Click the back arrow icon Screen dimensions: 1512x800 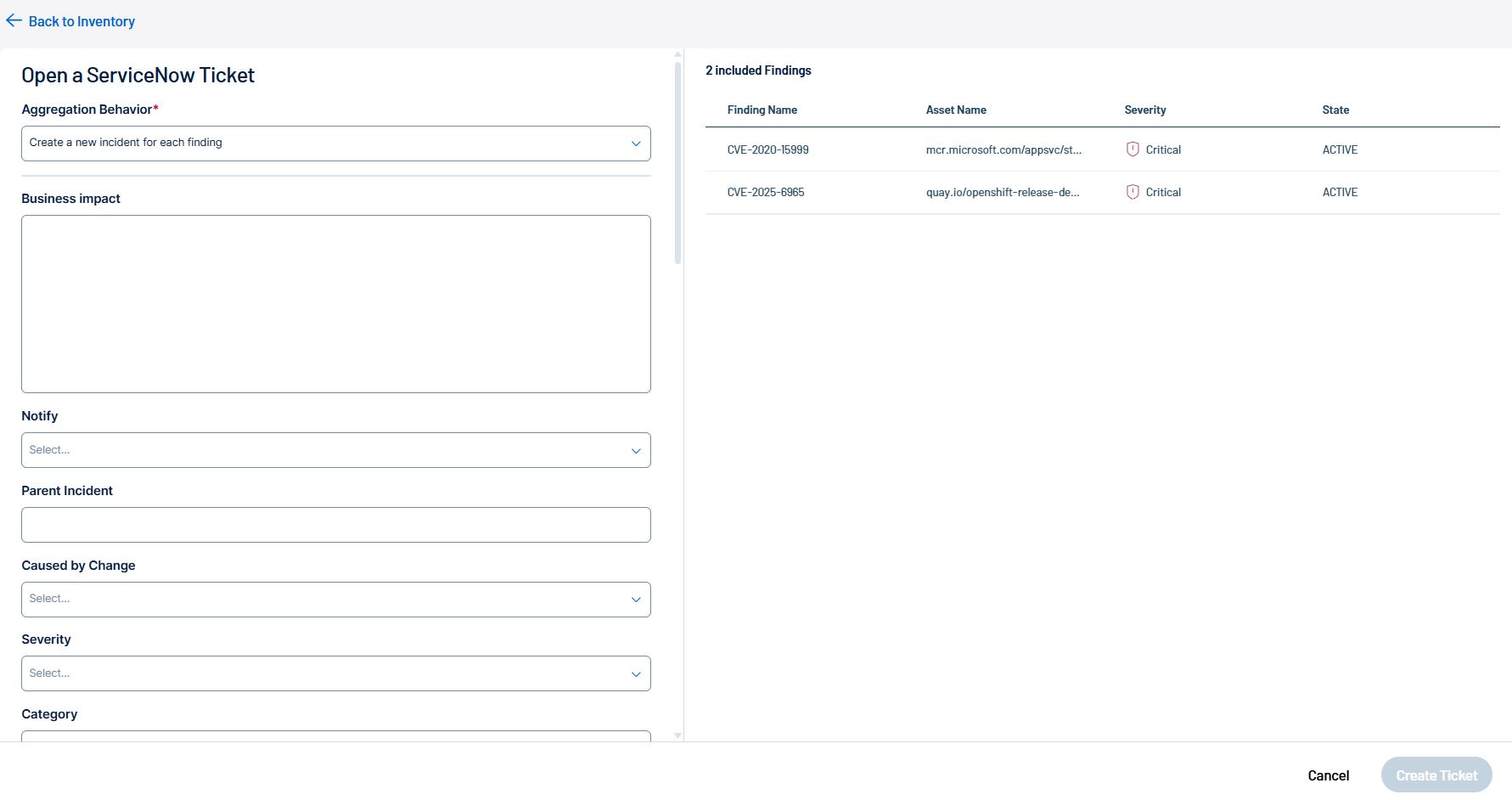tap(14, 21)
